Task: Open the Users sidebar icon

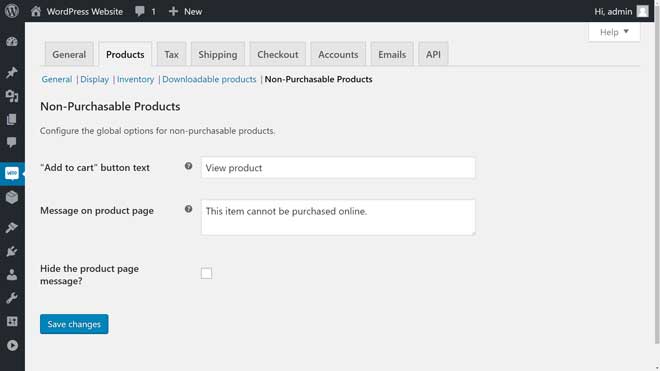Action: tap(12, 275)
